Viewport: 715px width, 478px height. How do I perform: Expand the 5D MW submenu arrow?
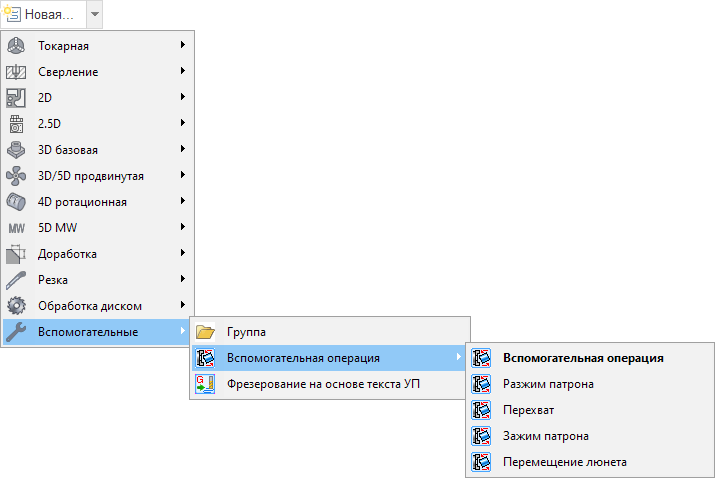tap(182, 228)
